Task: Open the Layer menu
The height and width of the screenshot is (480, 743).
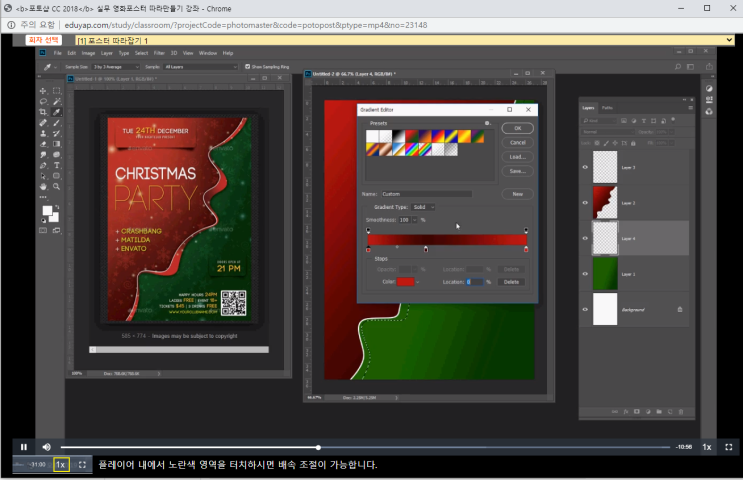Action: click(x=107, y=53)
